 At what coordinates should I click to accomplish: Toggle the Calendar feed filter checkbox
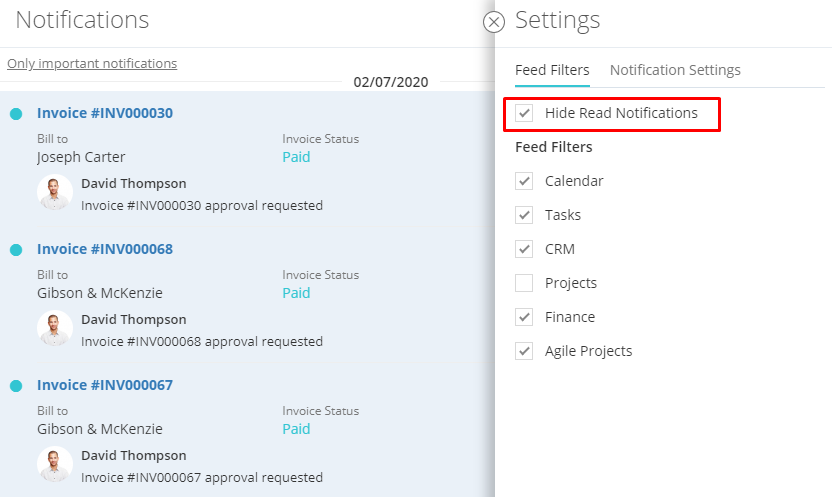[524, 181]
